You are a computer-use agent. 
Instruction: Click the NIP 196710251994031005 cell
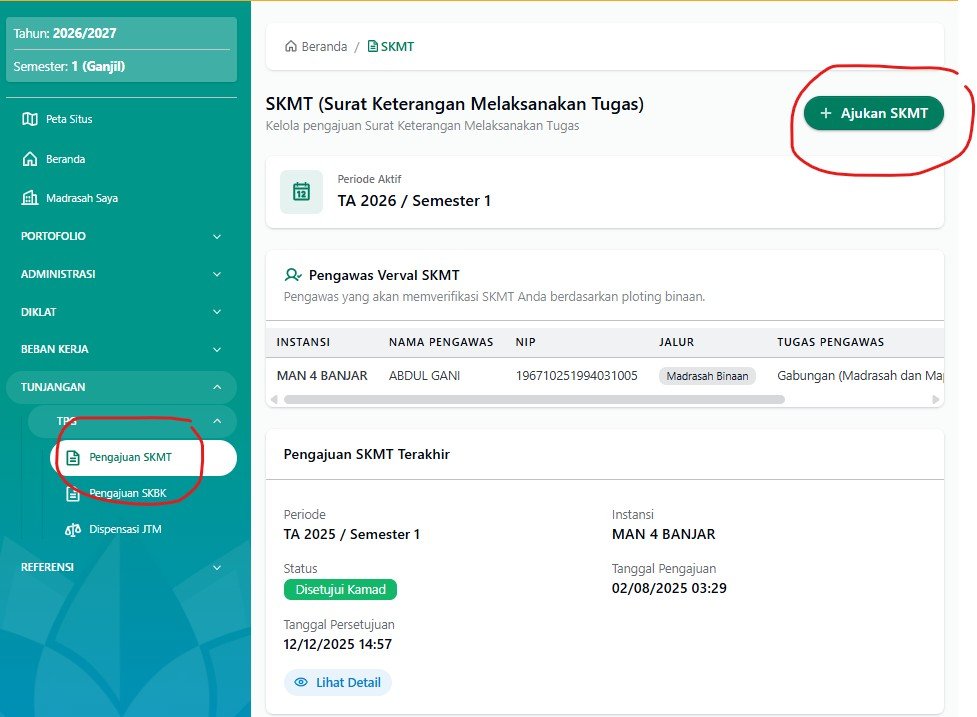point(576,376)
